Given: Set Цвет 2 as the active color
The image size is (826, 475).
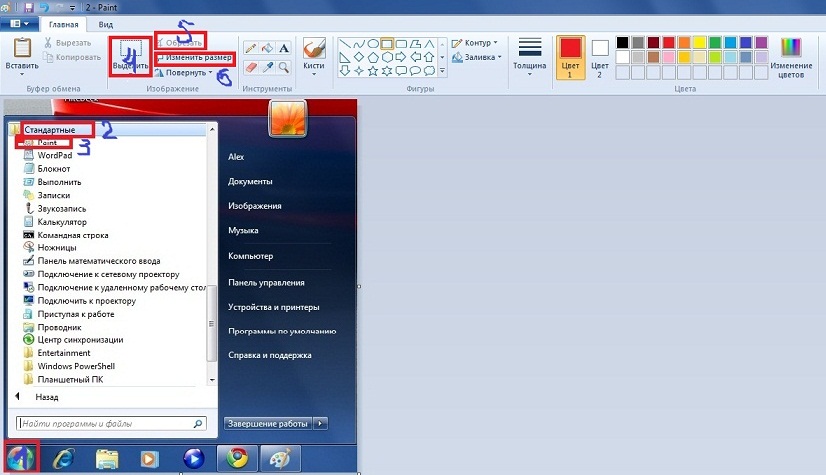Looking at the screenshot, I should pos(600,57).
